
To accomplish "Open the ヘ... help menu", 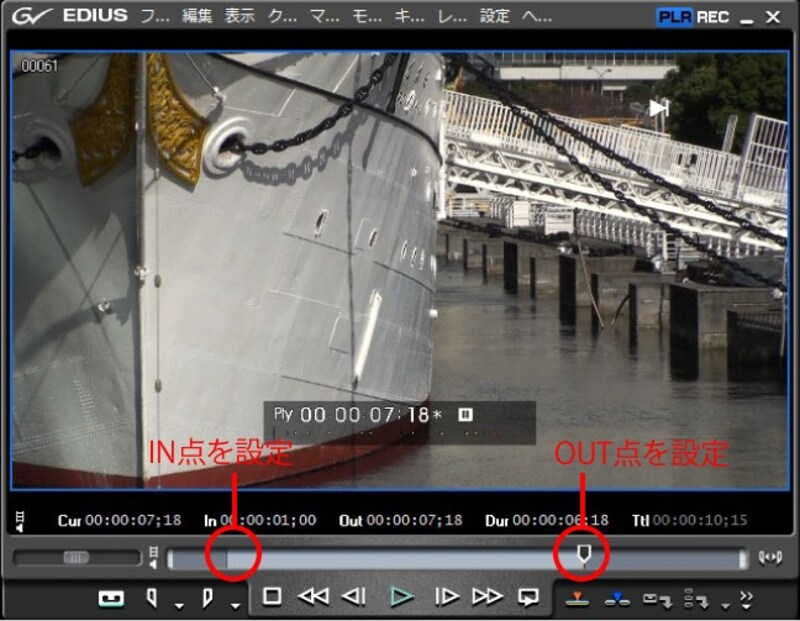I will (537, 16).
